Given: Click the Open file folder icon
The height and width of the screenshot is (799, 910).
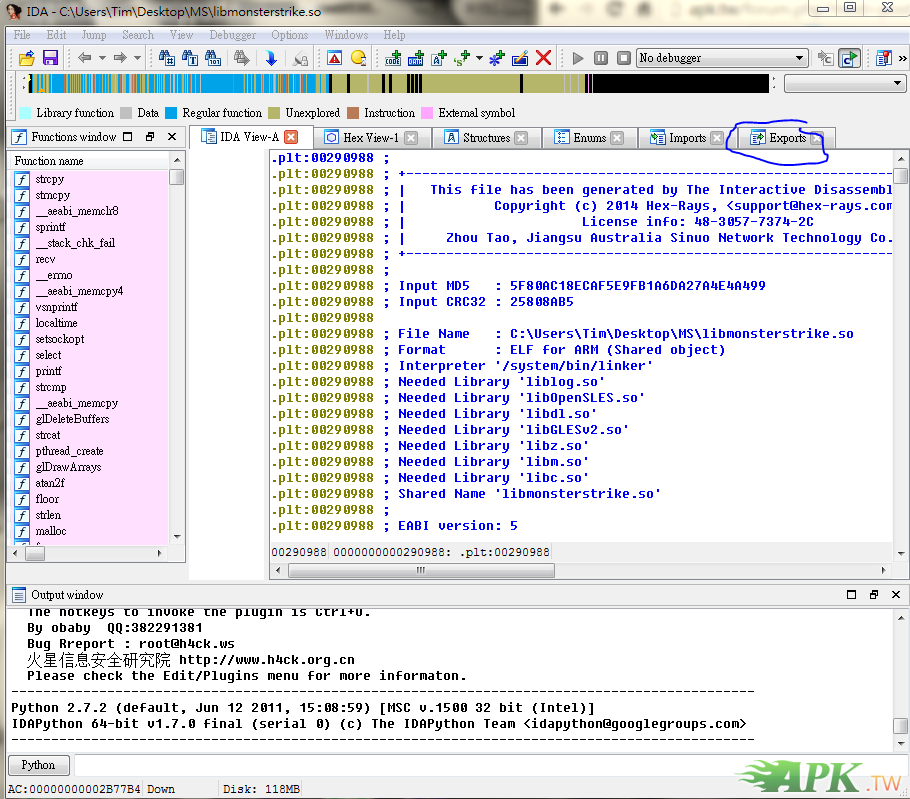Looking at the screenshot, I should [26, 58].
